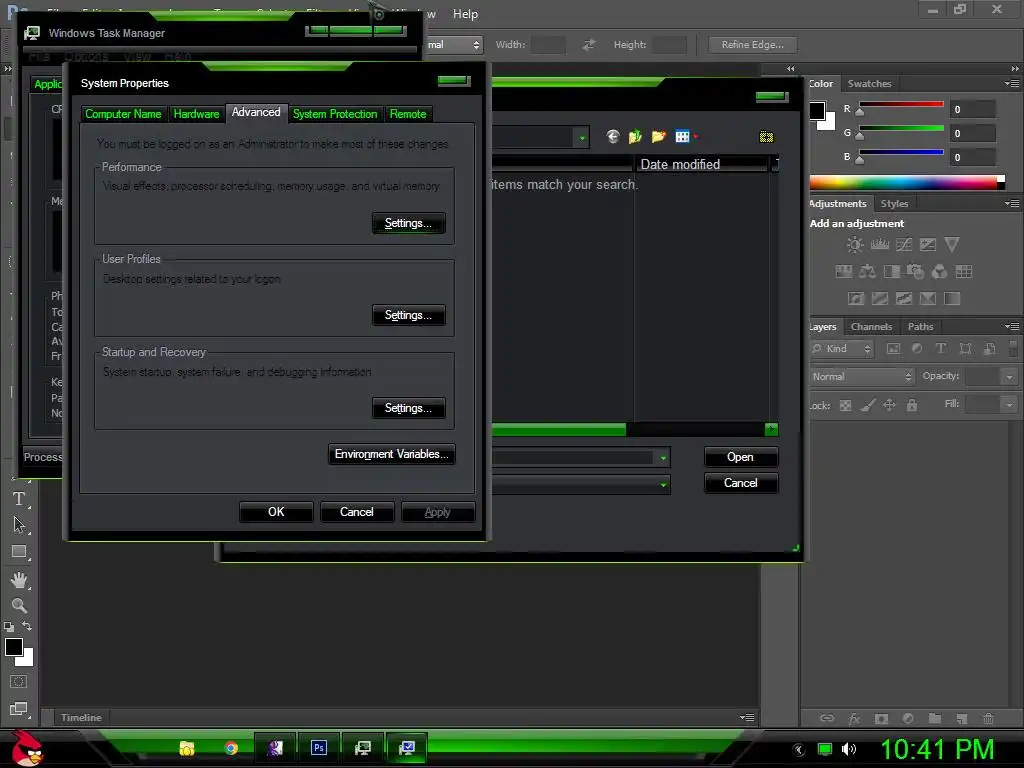1024x768 pixels.
Task: Click the black foreground color swatch in Color panel
Action: coord(816,111)
